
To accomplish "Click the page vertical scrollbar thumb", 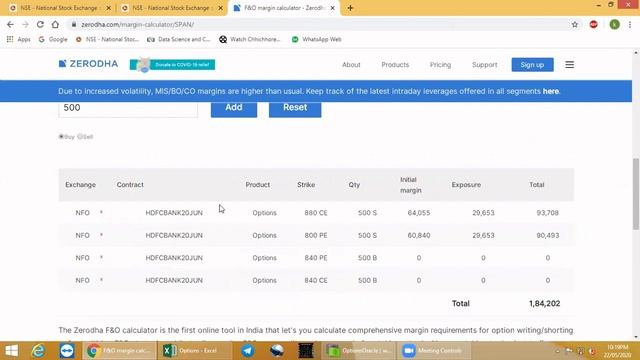I will pos(636,194).
